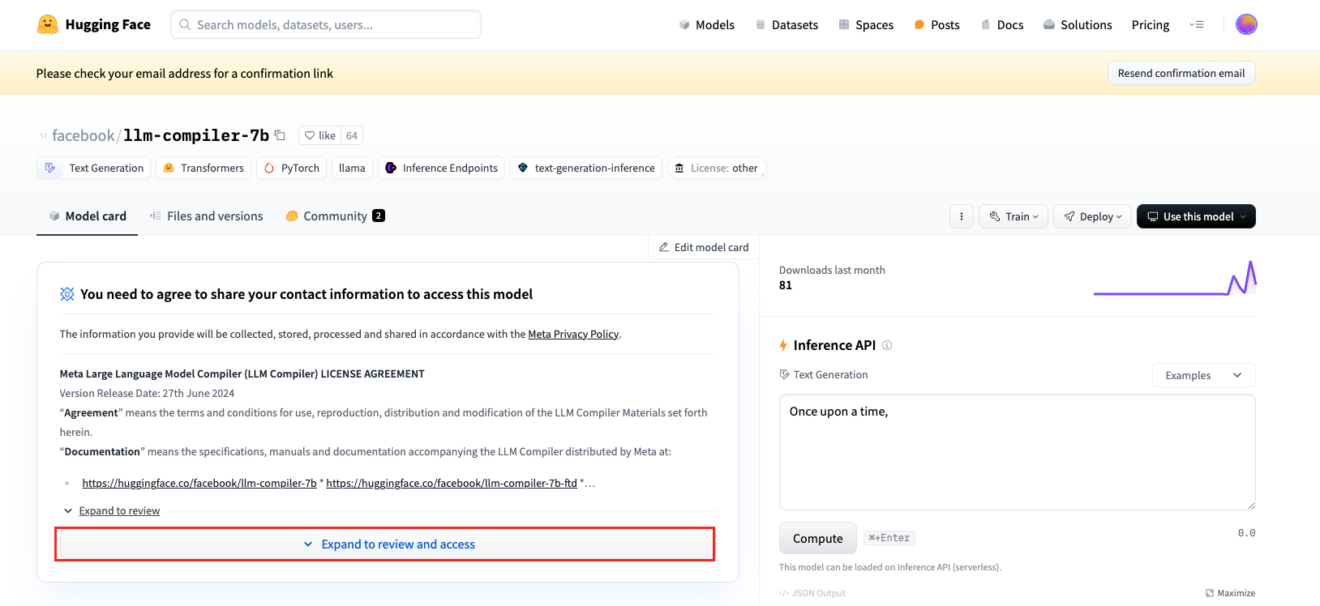
Task: Select the Text Generation tag
Action: 94,168
